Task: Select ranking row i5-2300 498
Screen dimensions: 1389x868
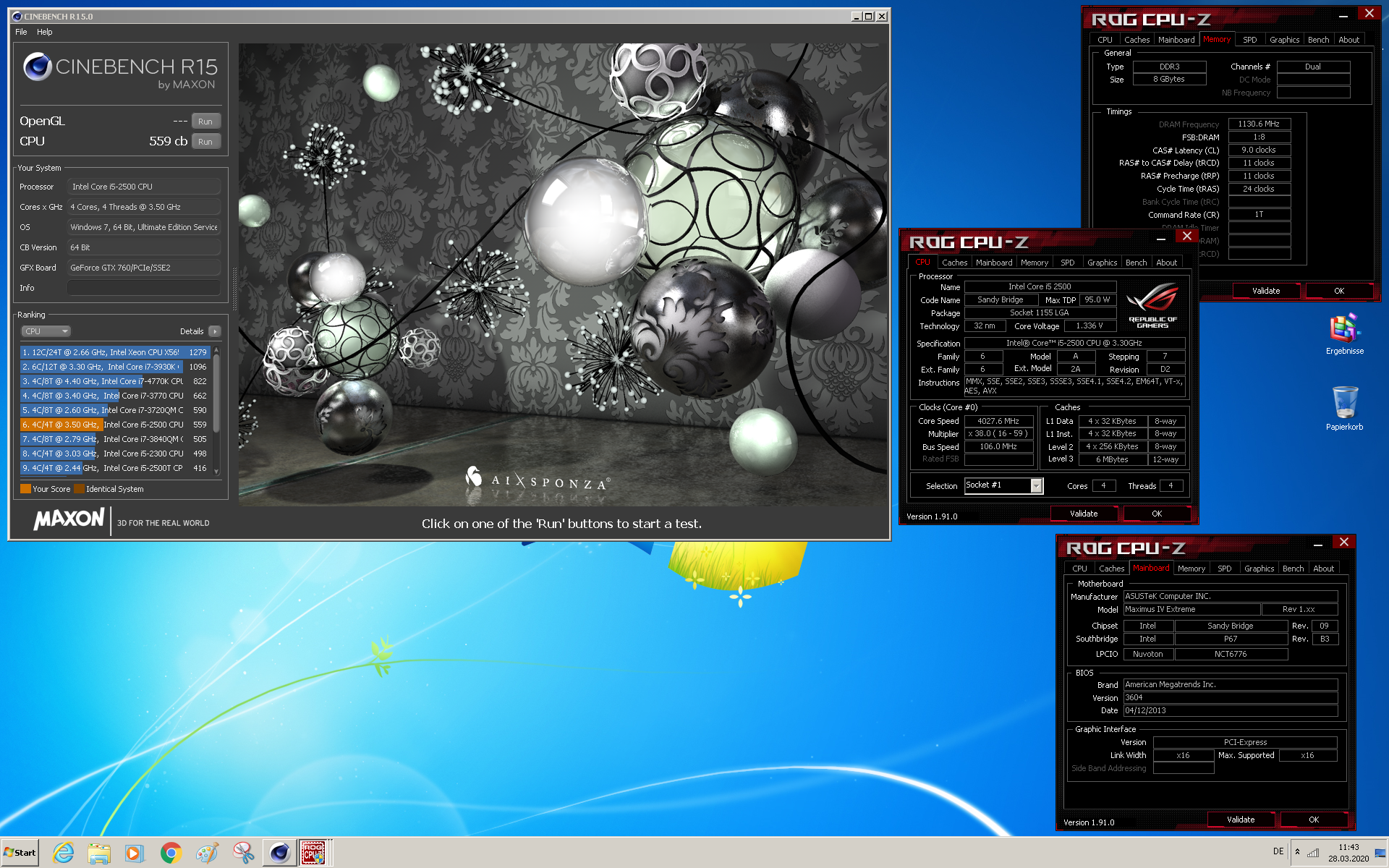Action: pos(115,454)
